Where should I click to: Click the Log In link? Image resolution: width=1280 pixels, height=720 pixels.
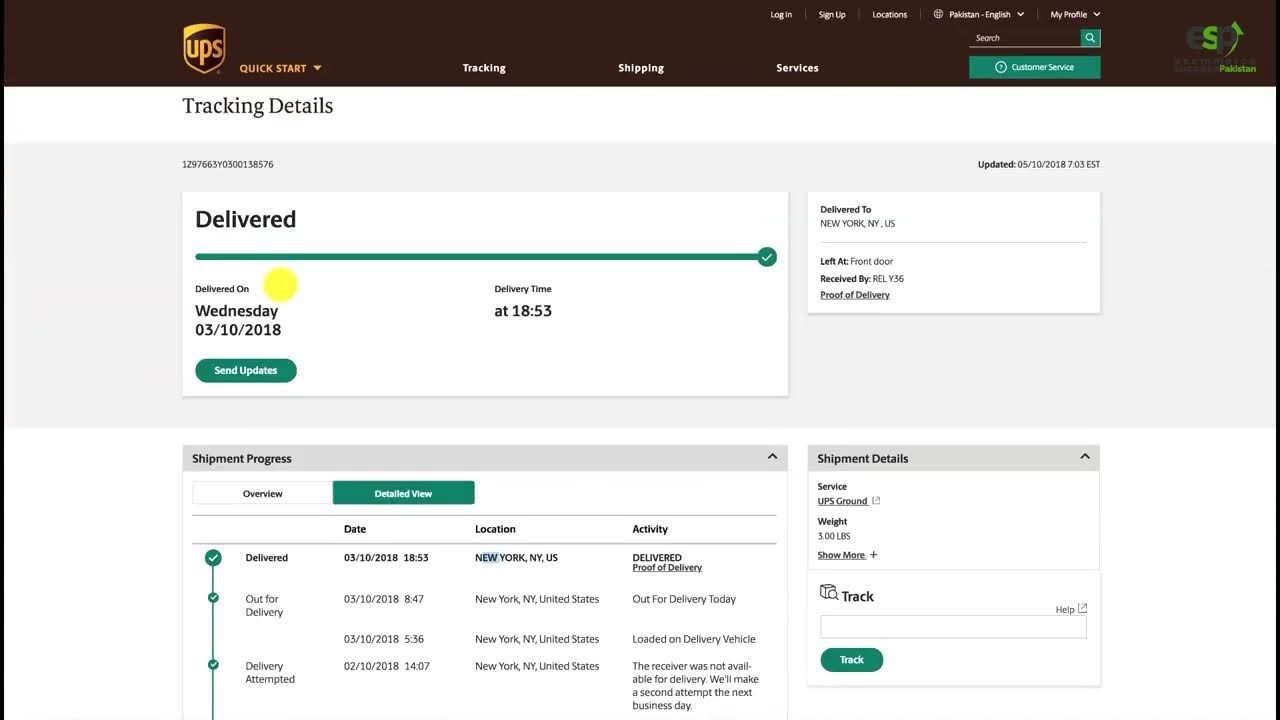781,14
